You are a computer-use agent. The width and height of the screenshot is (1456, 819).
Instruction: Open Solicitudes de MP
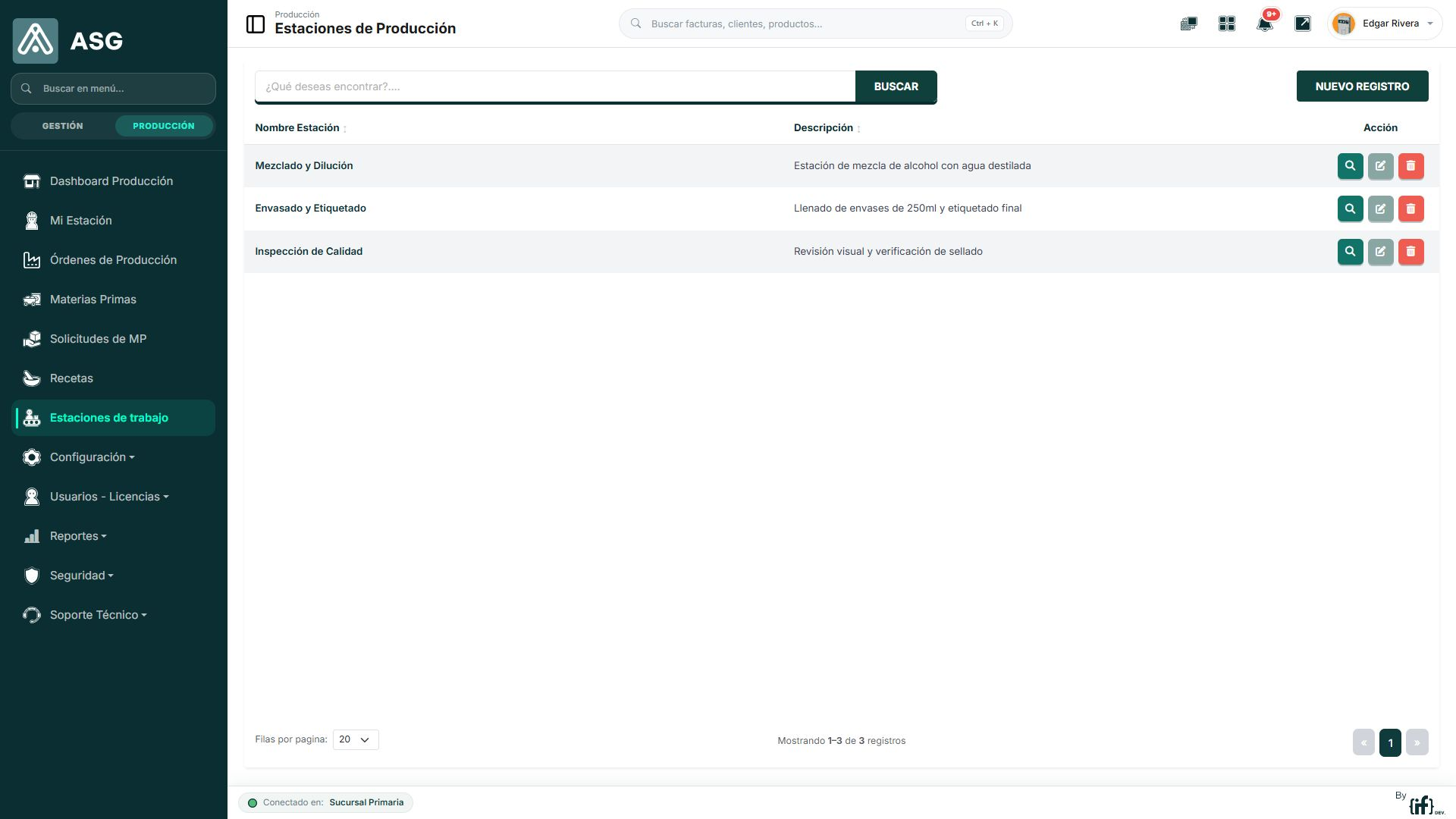[114, 339]
